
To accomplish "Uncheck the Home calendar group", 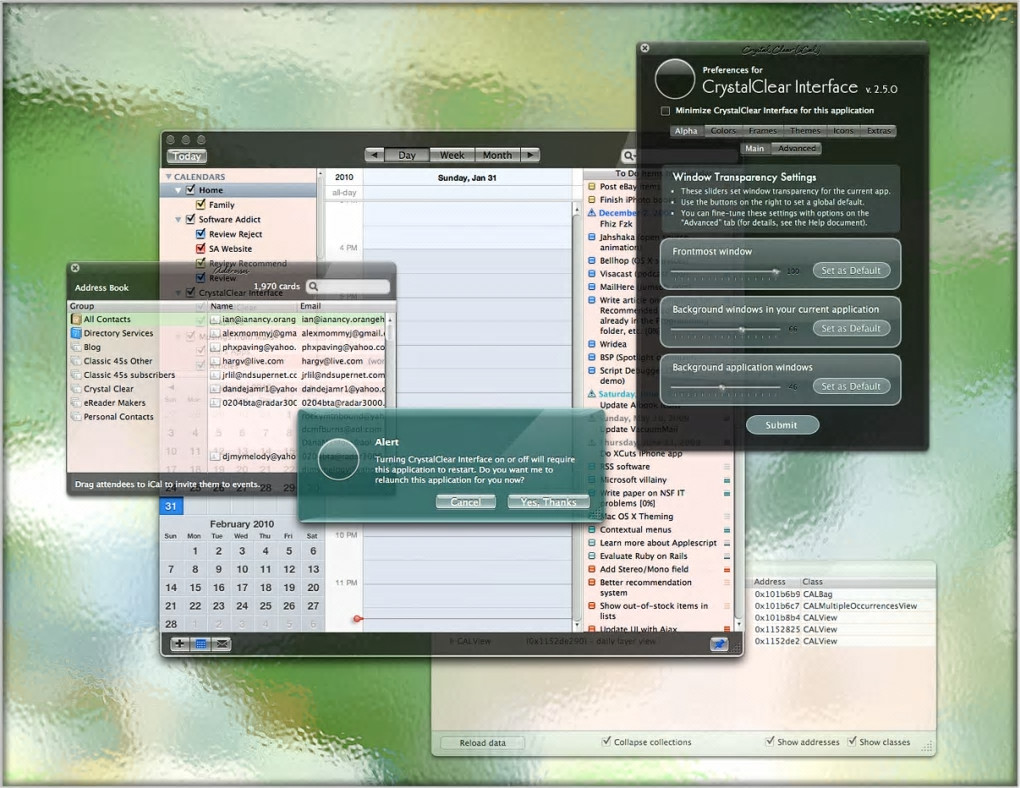I will click(x=191, y=190).
